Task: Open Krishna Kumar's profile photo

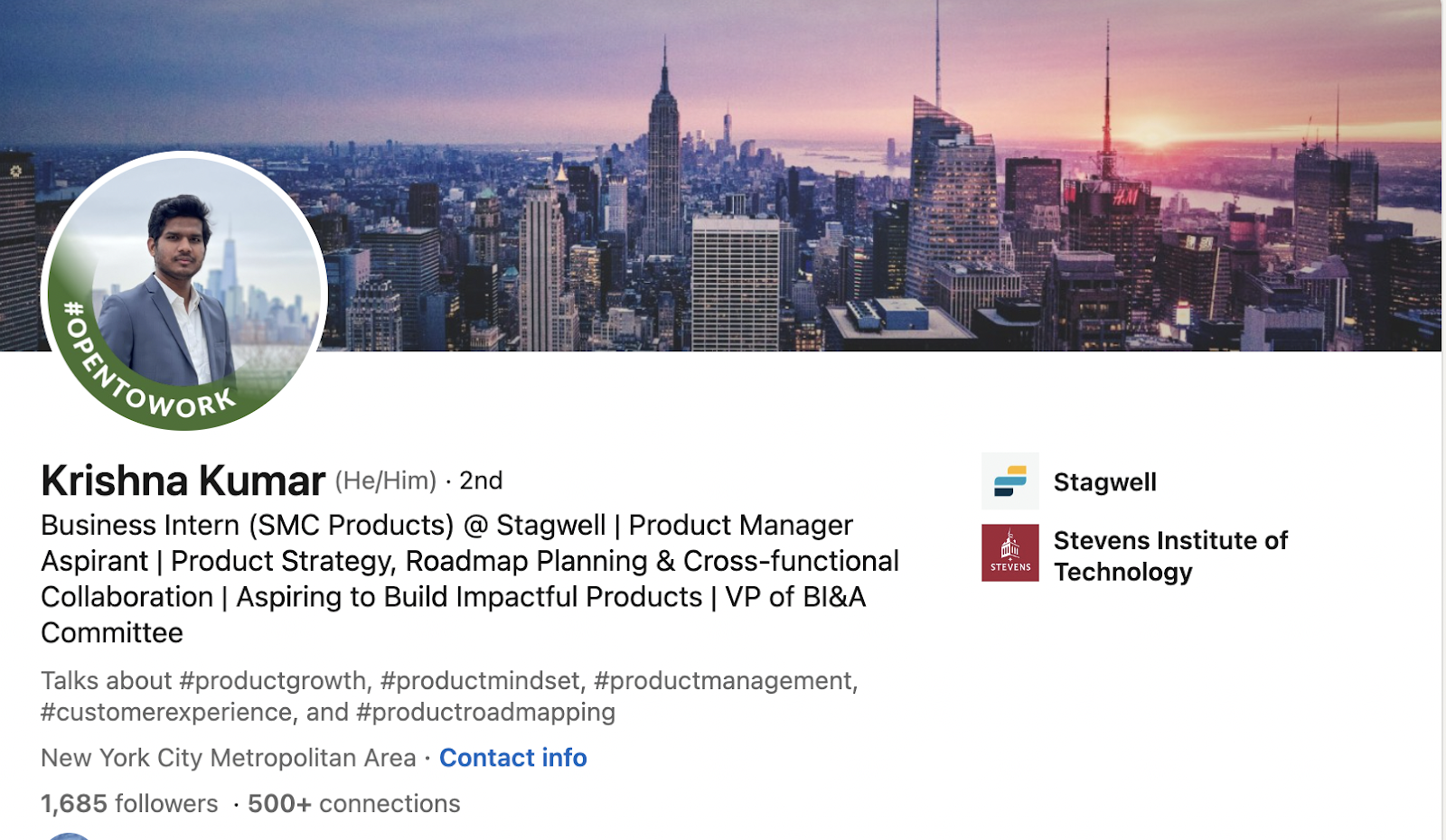Action: pyautogui.click(x=184, y=291)
